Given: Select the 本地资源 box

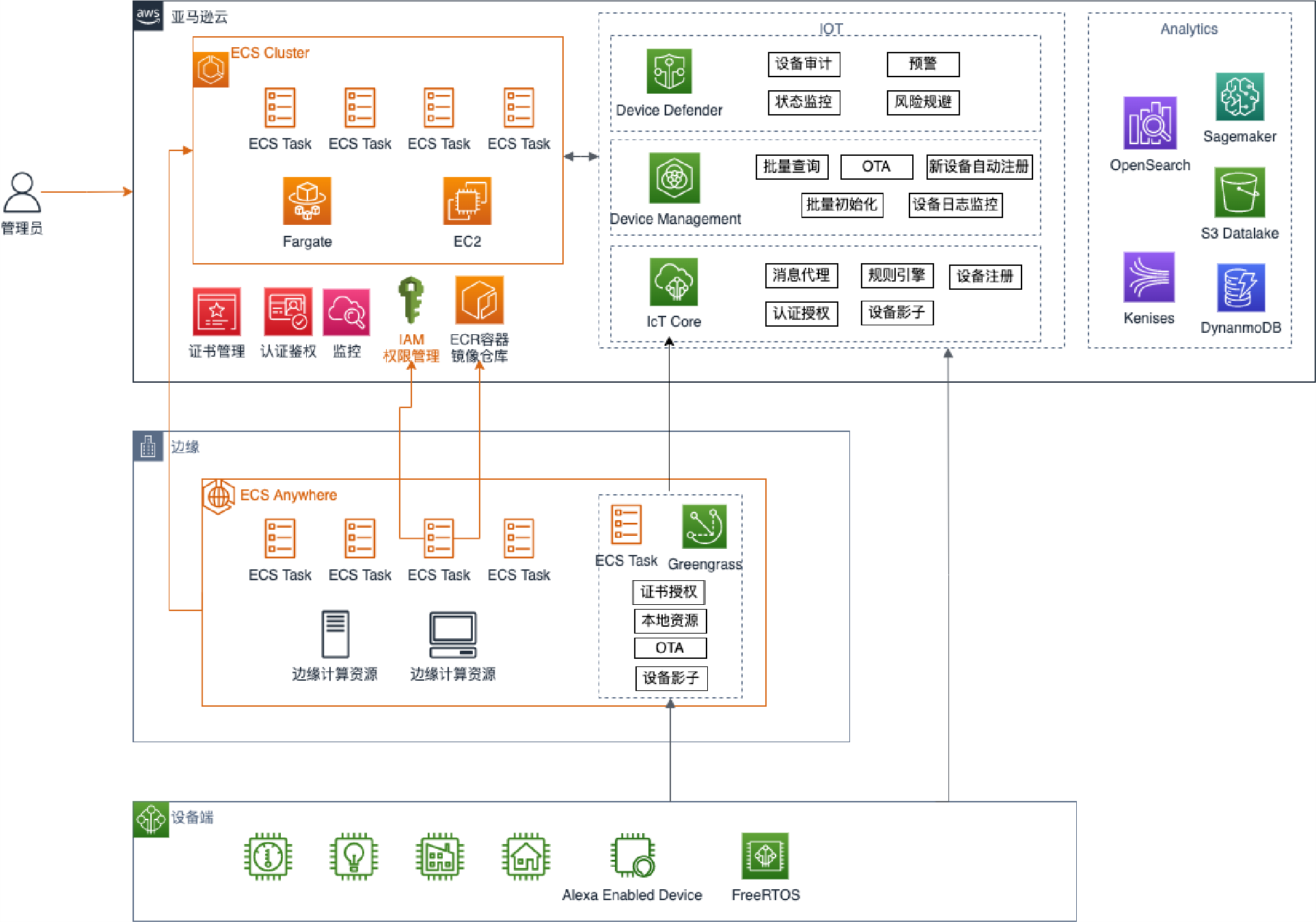Looking at the screenshot, I should [x=670, y=621].
